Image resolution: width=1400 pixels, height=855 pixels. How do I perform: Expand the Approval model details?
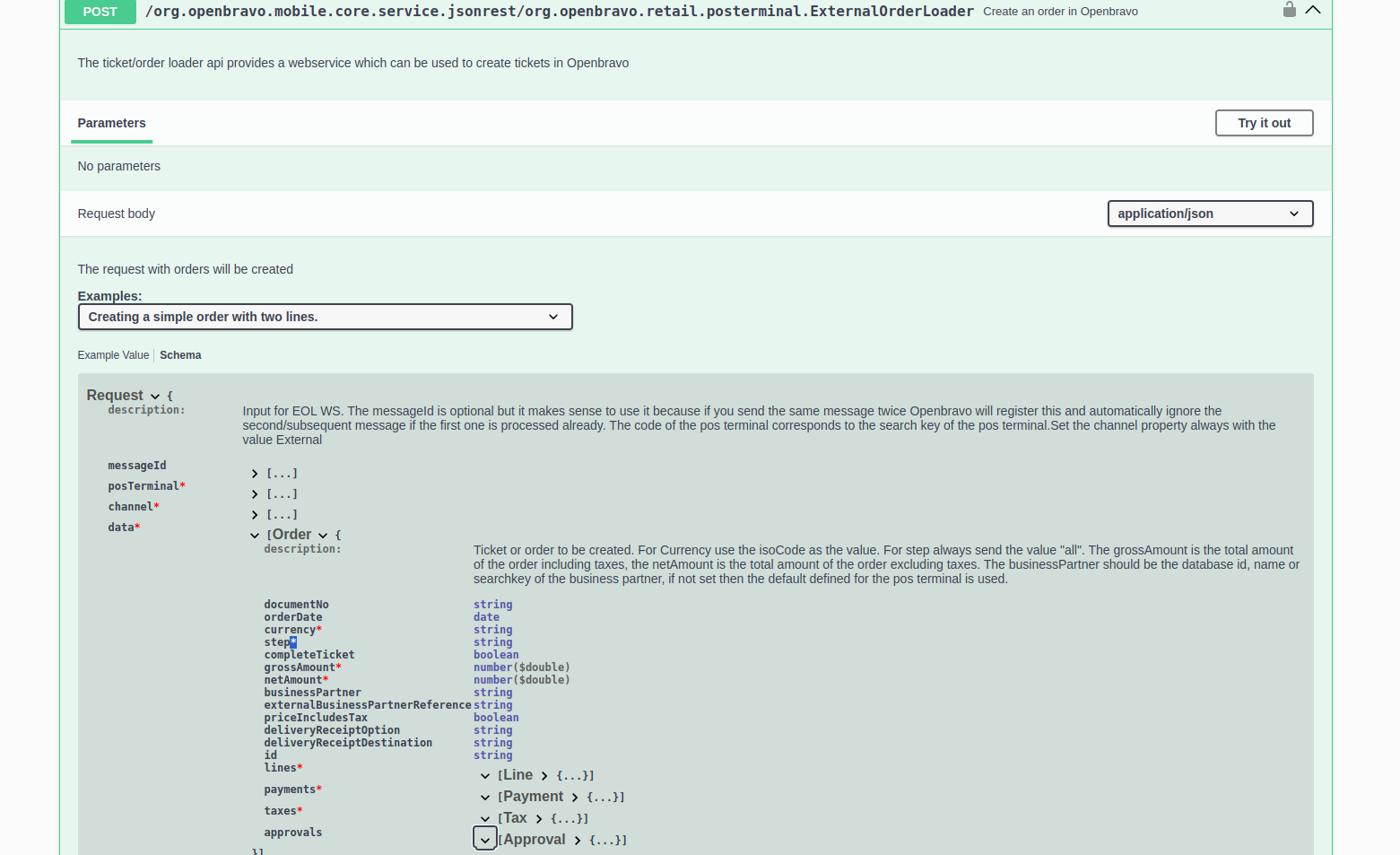578,841
